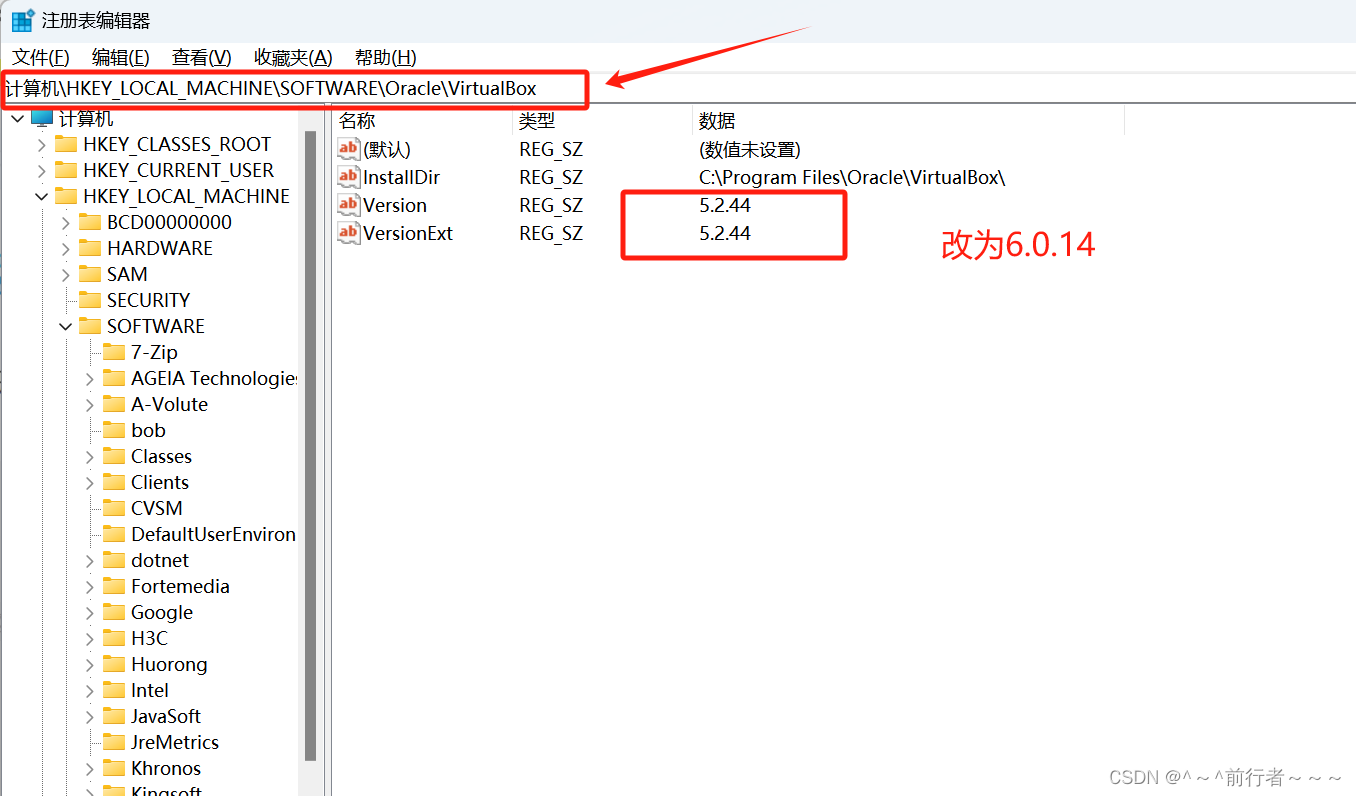Expand the Intel node
This screenshot has height=796, width=1356.
click(89, 690)
